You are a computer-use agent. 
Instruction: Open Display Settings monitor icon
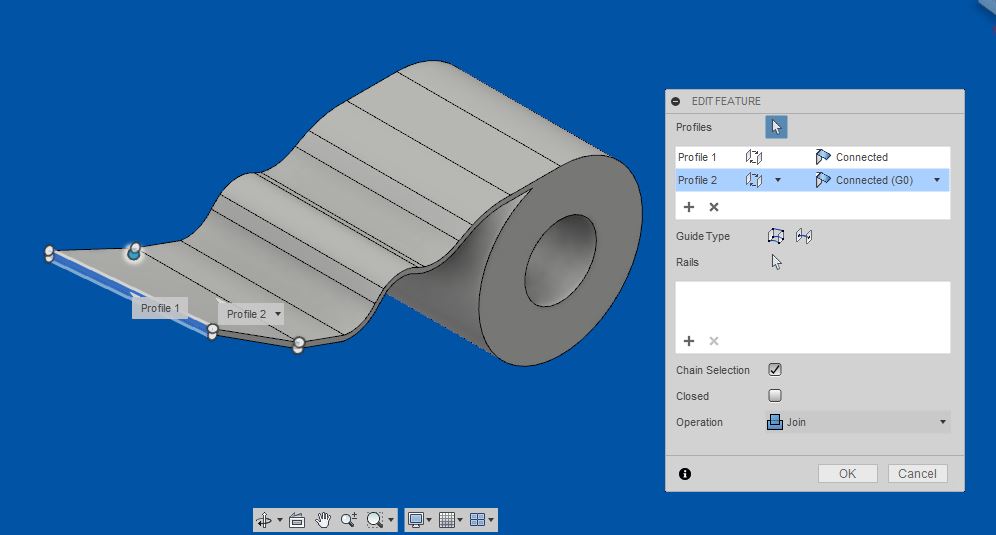tap(418, 520)
